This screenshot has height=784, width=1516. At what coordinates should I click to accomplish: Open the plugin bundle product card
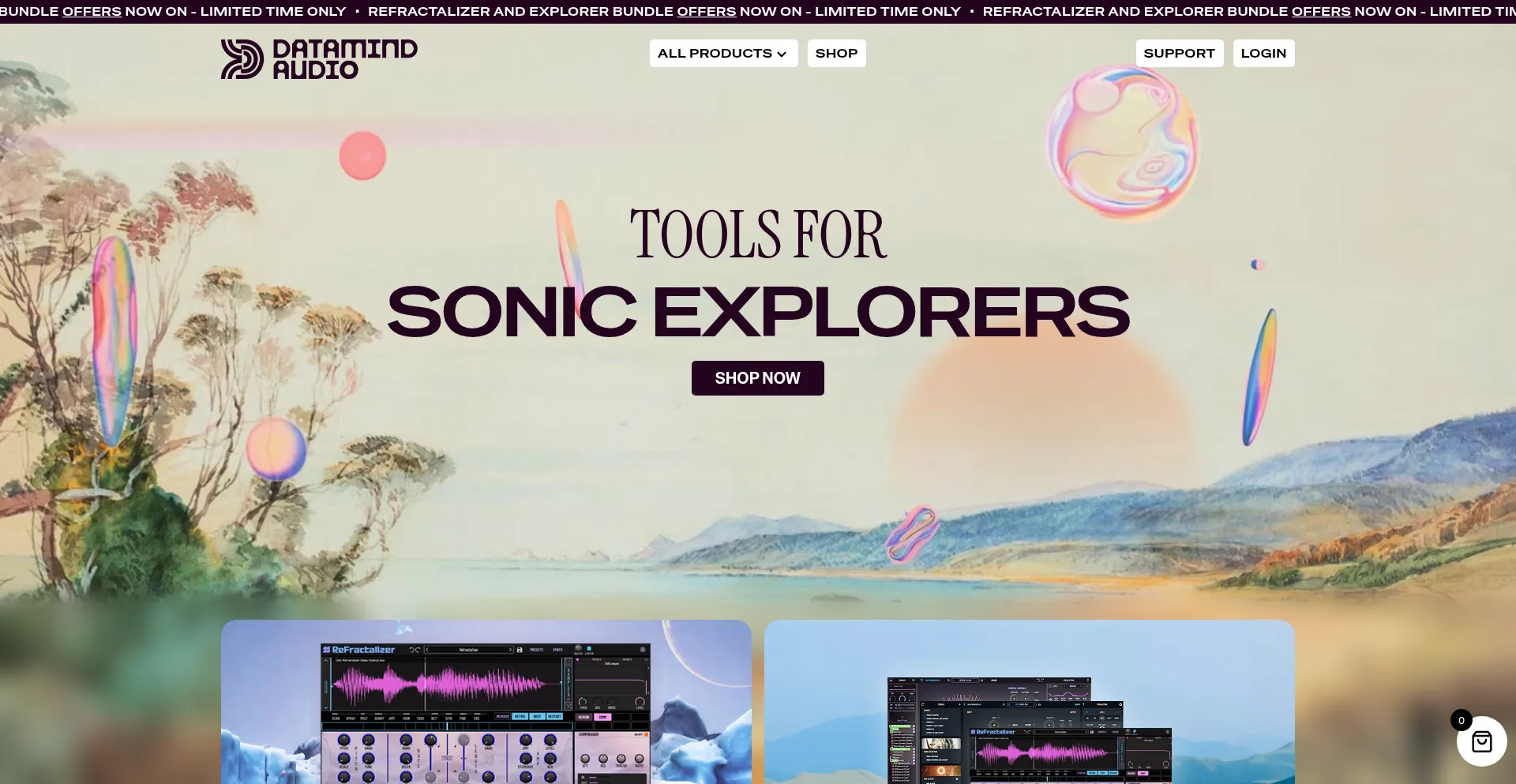click(1030, 702)
